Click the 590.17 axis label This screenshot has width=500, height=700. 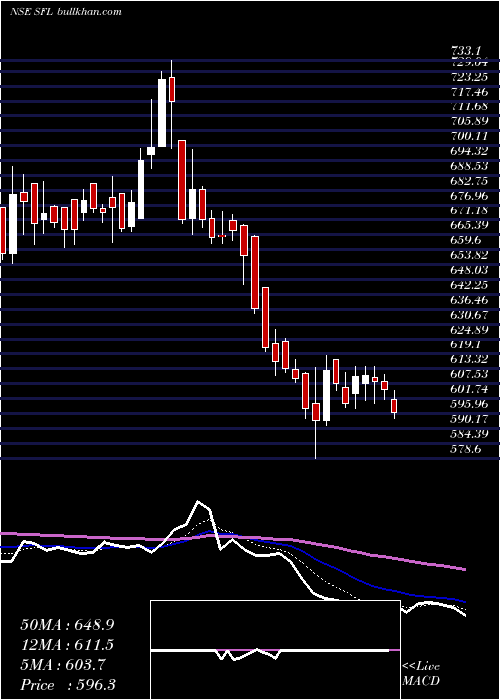coord(468,419)
